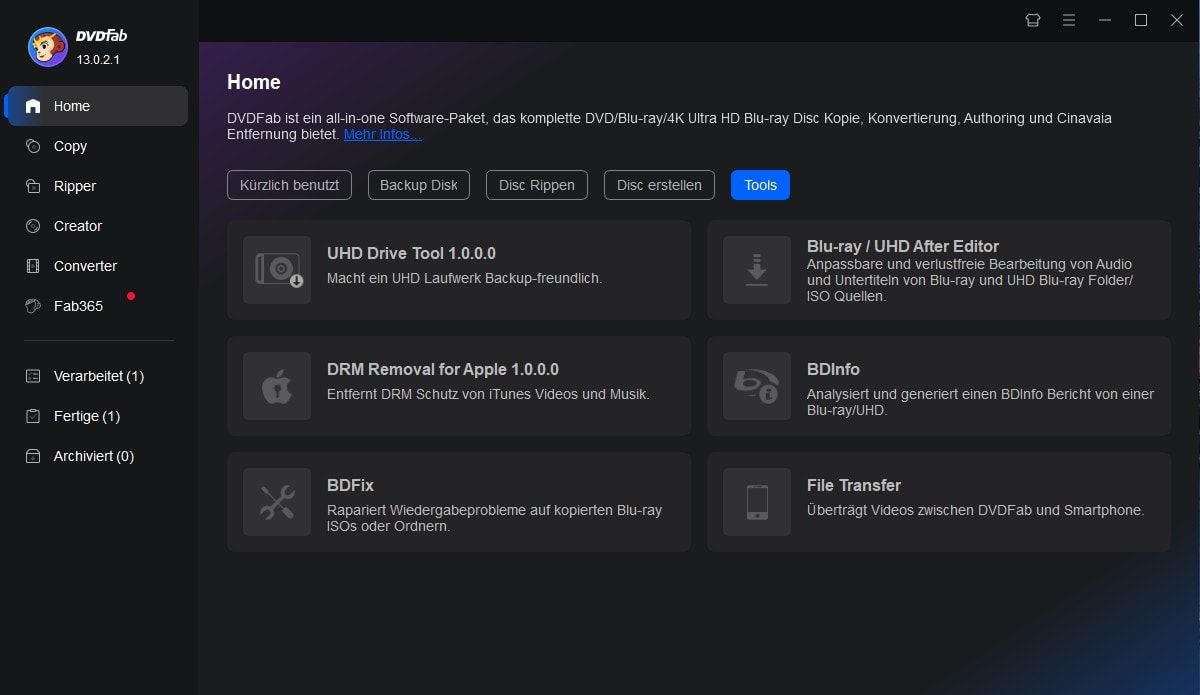
Task: Click the Blu-ray / UHD After Editor download icon
Action: tap(757, 270)
